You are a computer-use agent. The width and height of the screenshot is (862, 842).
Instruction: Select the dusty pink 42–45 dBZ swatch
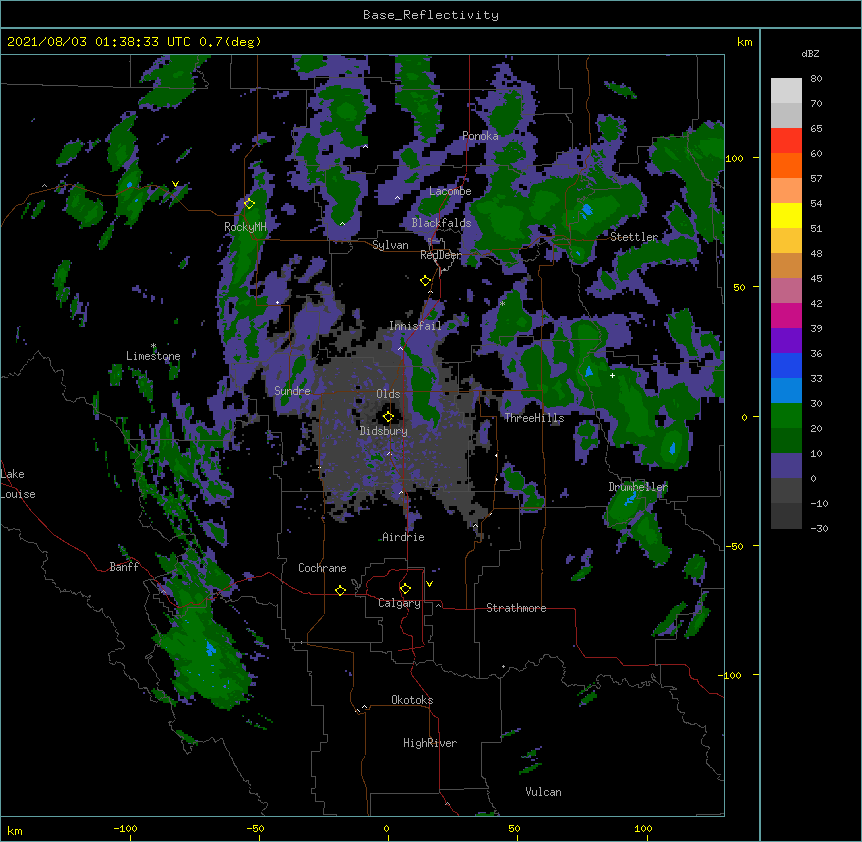786,291
